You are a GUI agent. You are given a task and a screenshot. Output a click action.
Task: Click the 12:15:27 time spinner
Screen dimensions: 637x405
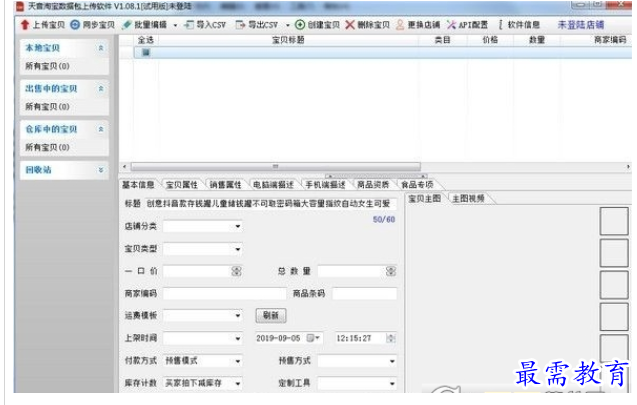[x=391, y=338]
